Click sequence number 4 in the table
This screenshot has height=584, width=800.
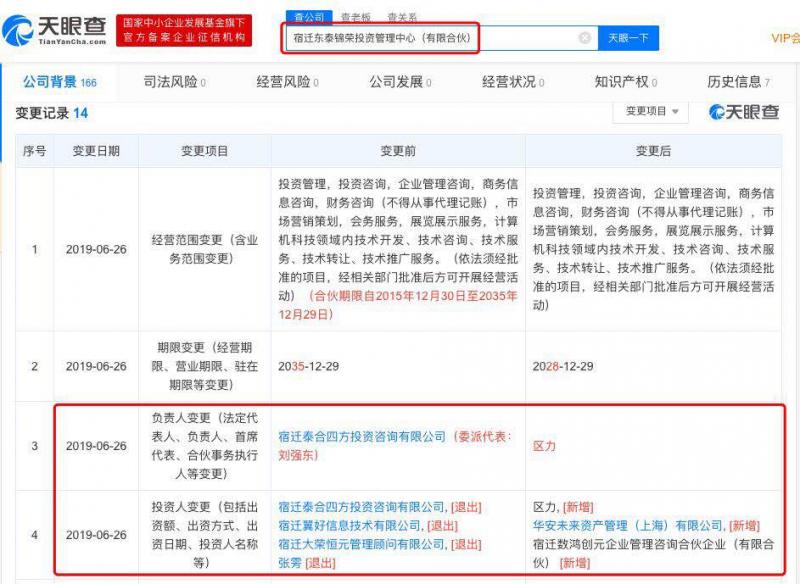(x=35, y=535)
